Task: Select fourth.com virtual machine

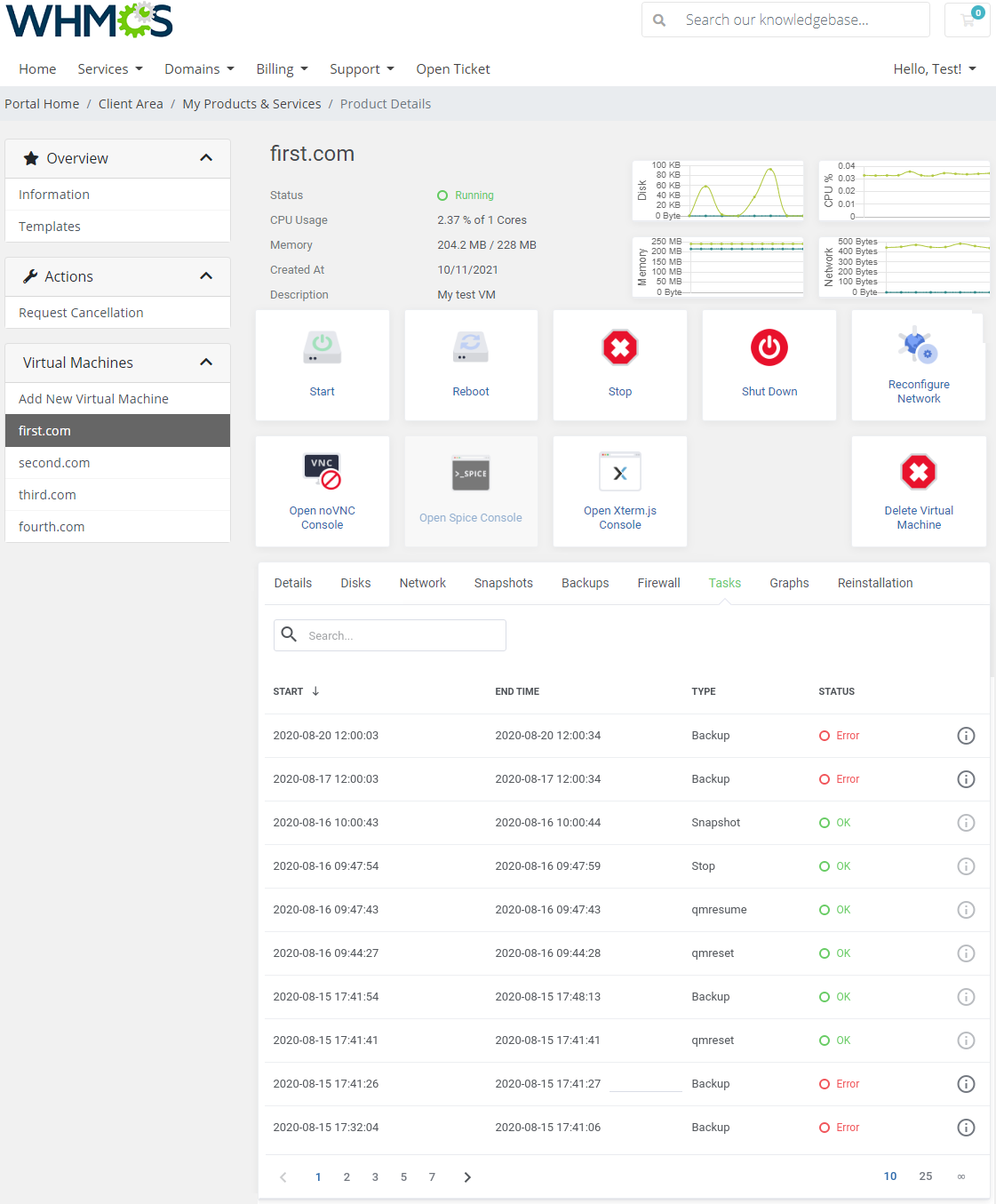Action: coord(117,527)
